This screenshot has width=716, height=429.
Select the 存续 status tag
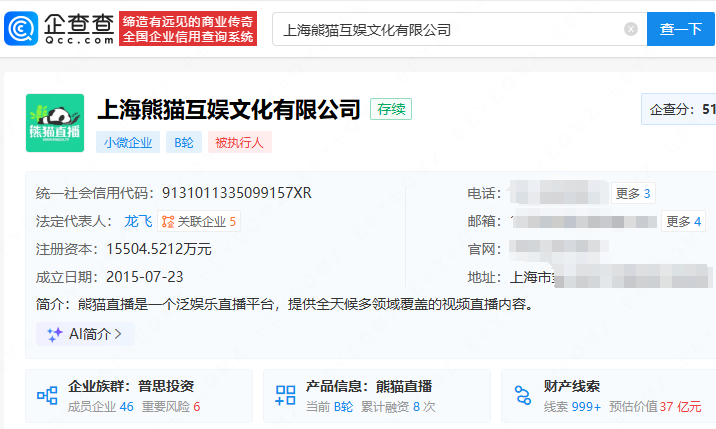tap(391, 109)
